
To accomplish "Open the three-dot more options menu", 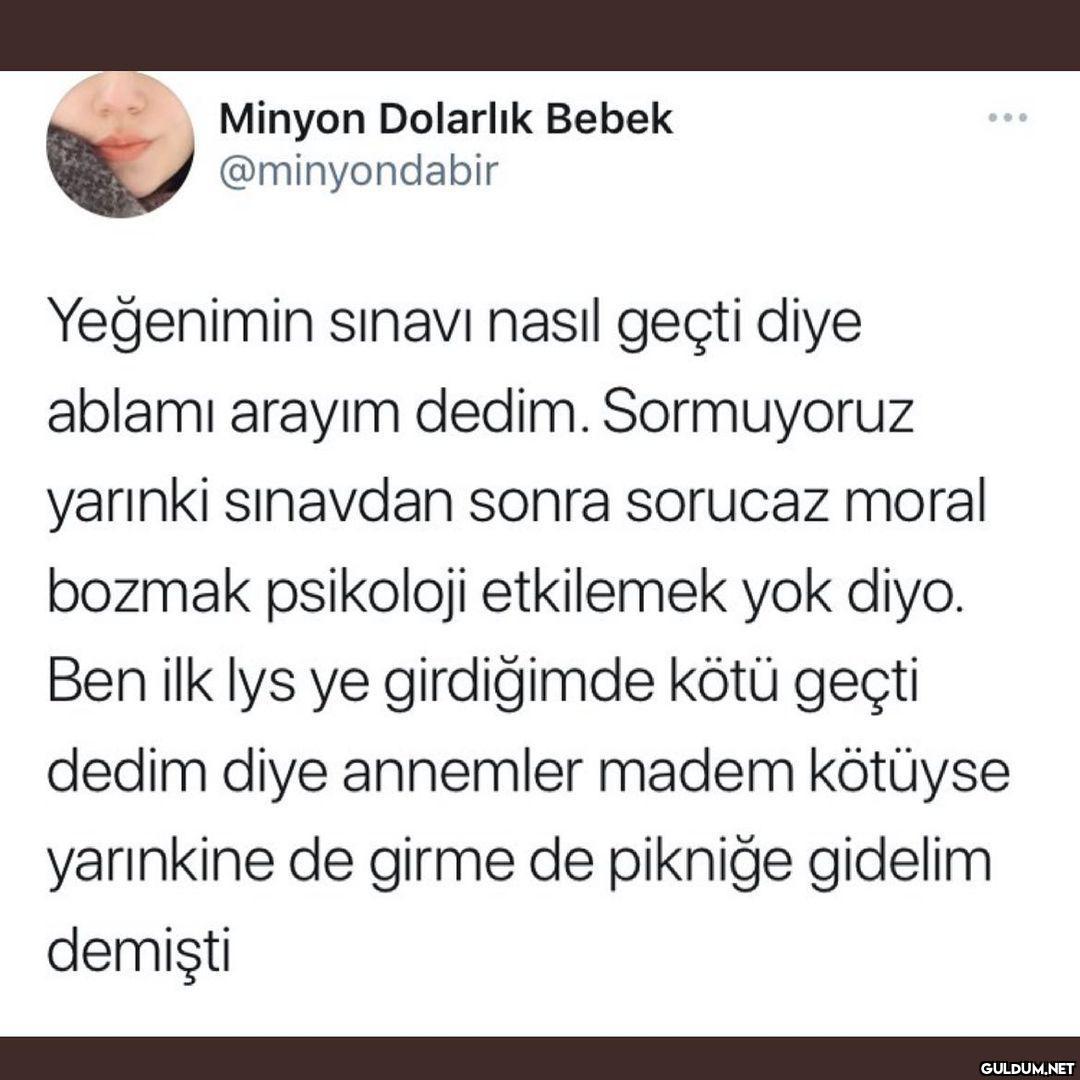I will click(x=1007, y=118).
